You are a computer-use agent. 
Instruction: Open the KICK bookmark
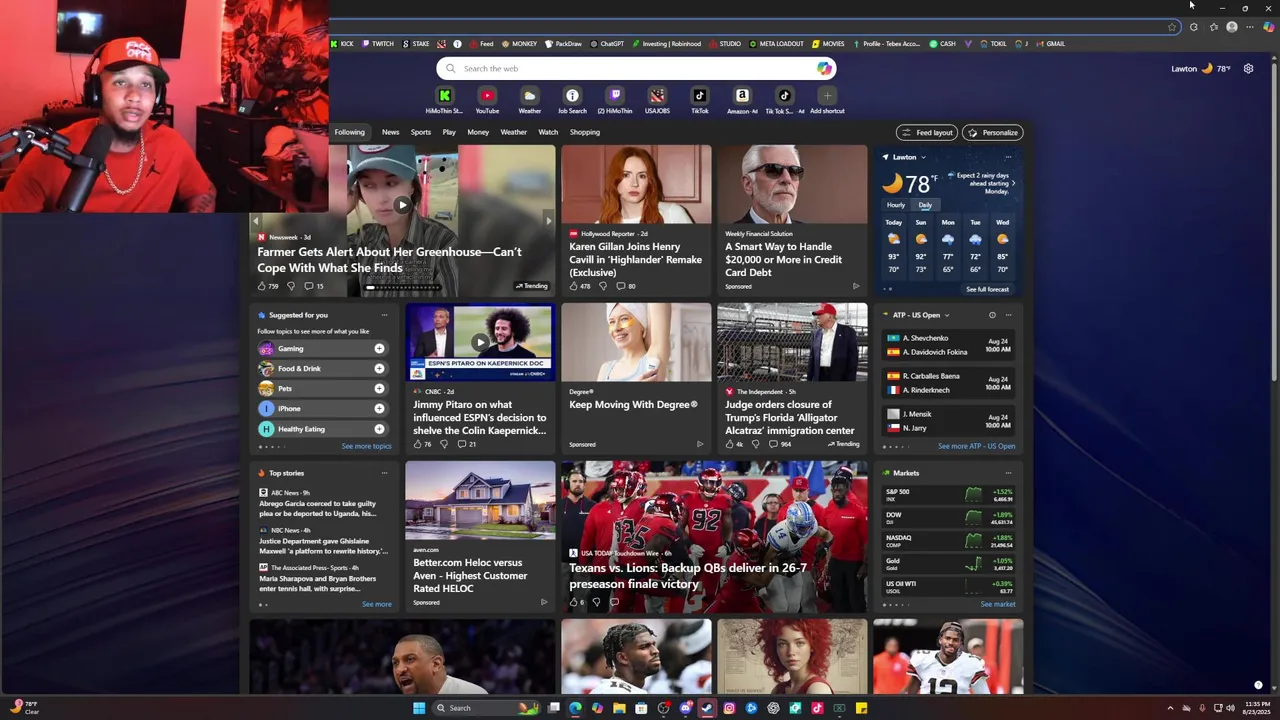[x=343, y=44]
